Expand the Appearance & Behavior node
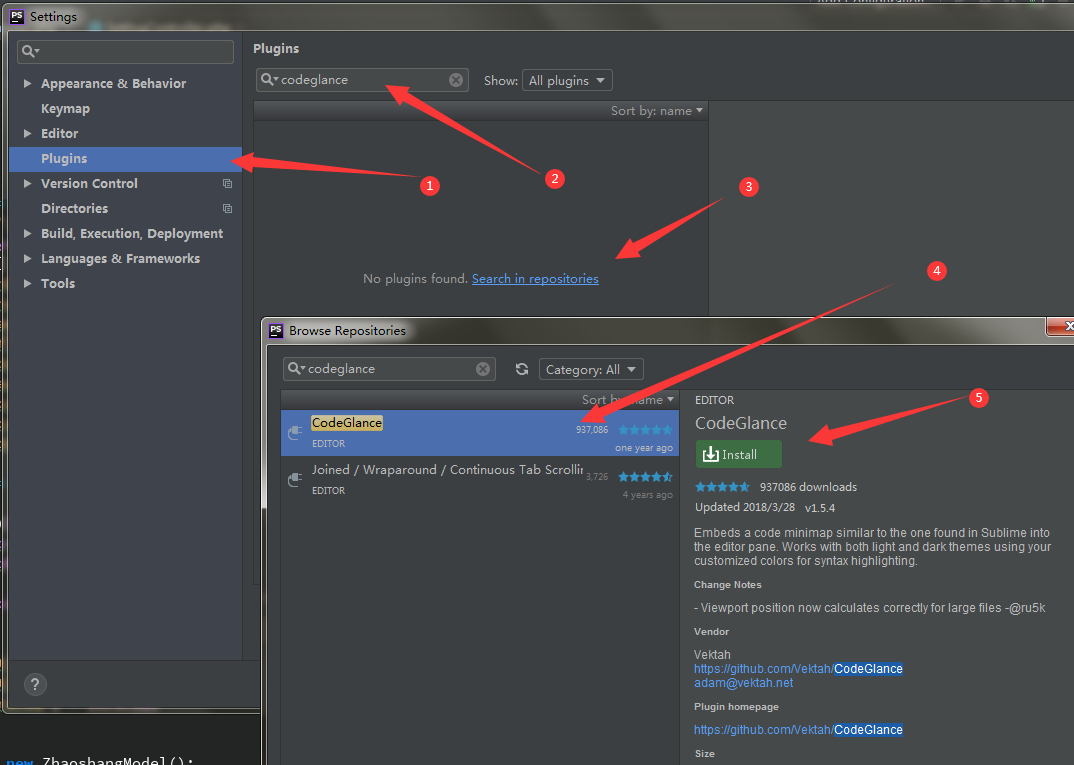This screenshot has height=765, width=1074. pyautogui.click(x=27, y=84)
